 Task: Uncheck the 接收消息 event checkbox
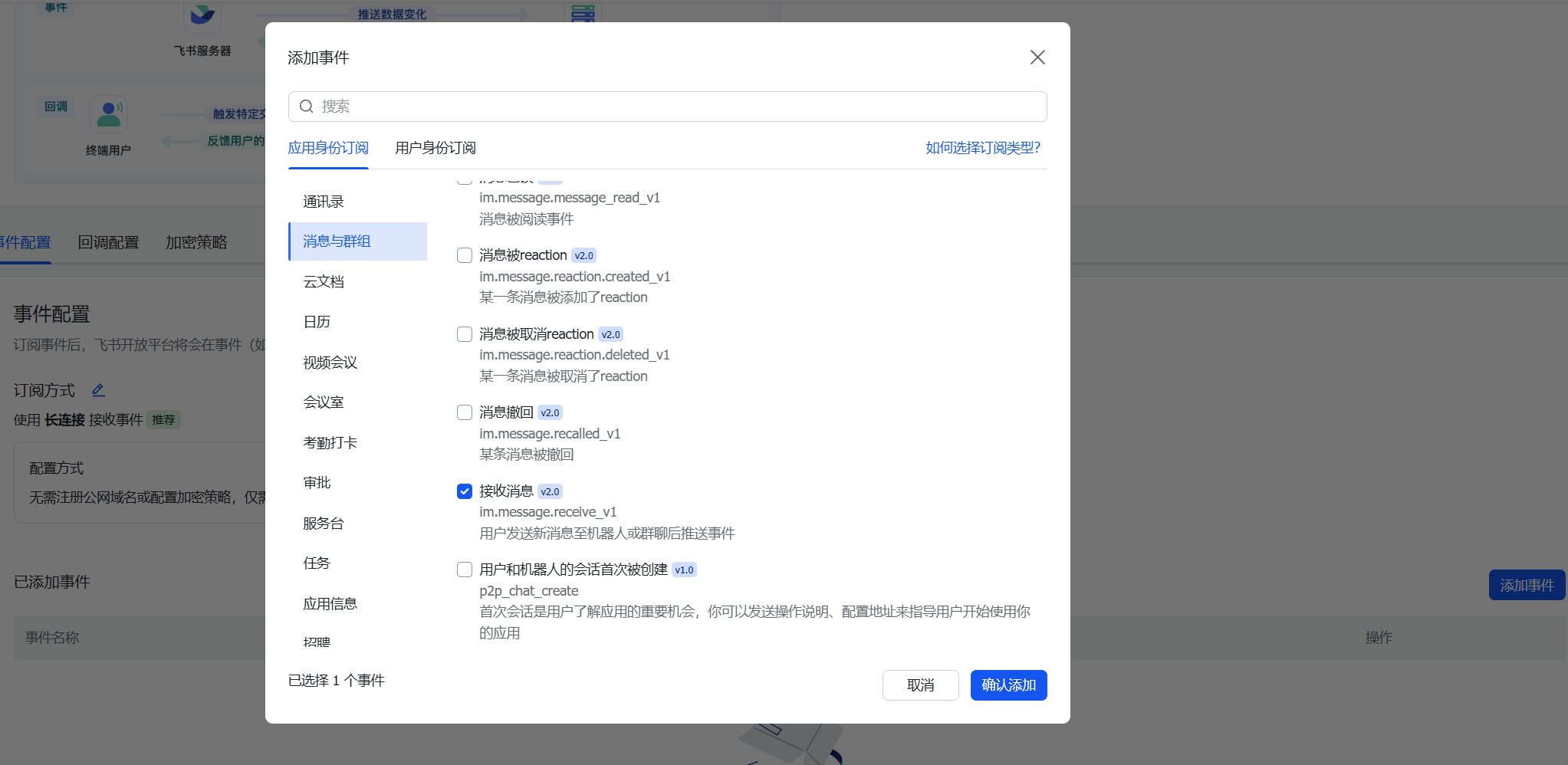tap(465, 491)
